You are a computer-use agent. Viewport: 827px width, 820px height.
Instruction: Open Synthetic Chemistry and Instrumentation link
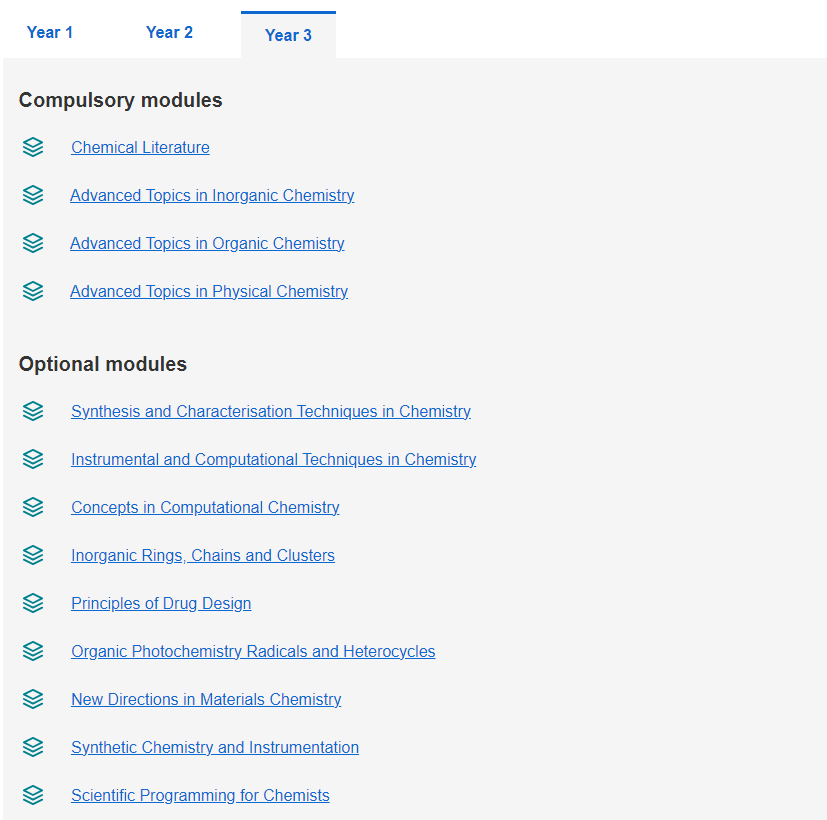point(215,748)
